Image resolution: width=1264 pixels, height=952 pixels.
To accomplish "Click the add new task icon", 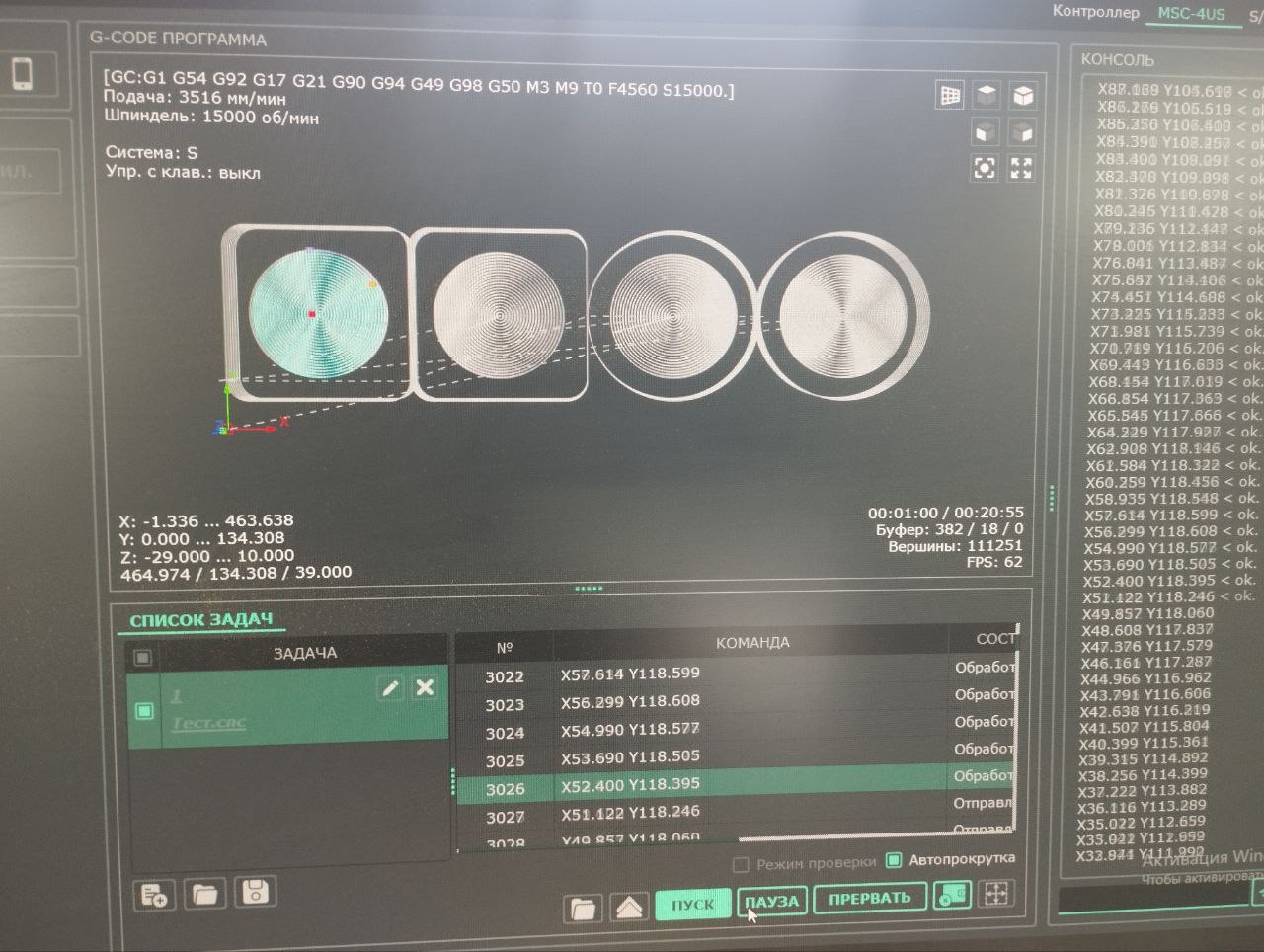I will point(155,895).
